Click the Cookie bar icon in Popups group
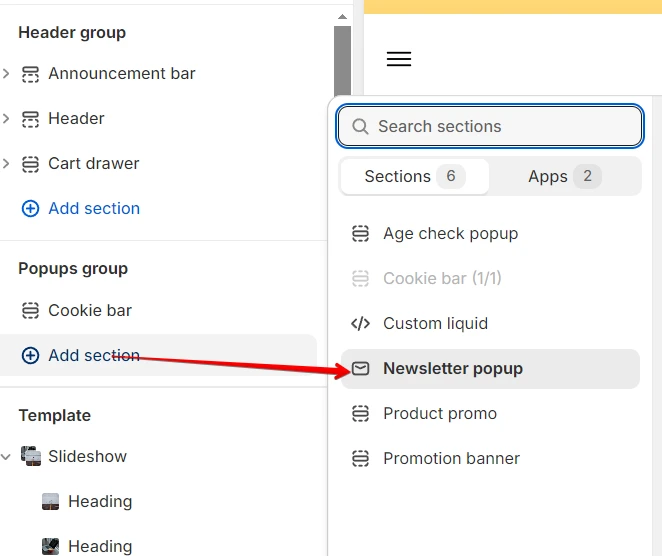662x556 pixels. point(30,311)
